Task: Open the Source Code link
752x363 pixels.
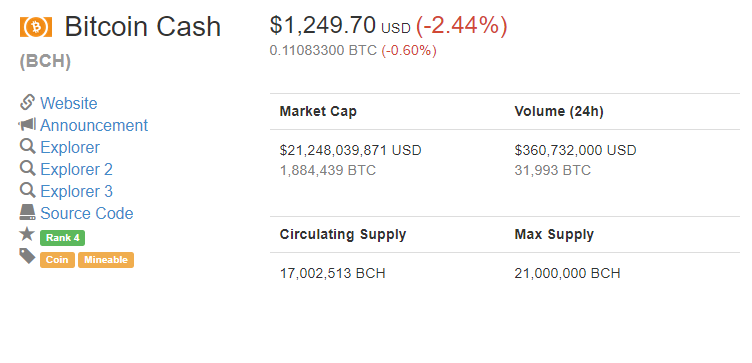Action: click(x=87, y=213)
